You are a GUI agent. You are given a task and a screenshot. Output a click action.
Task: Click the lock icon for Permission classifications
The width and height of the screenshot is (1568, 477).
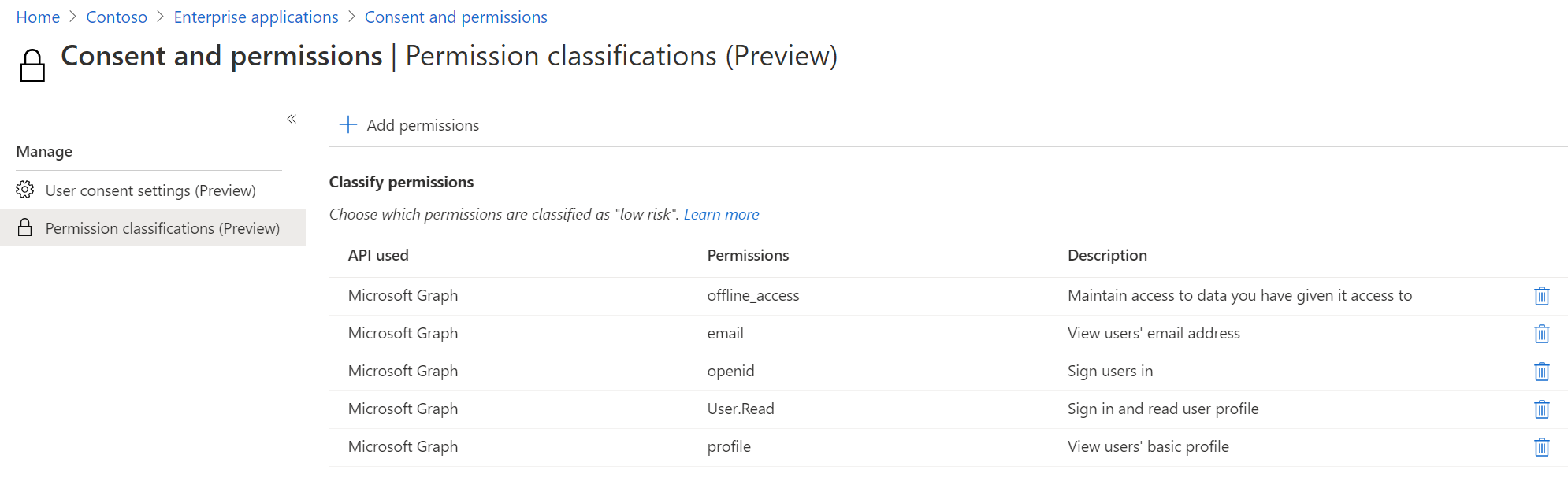click(25, 227)
